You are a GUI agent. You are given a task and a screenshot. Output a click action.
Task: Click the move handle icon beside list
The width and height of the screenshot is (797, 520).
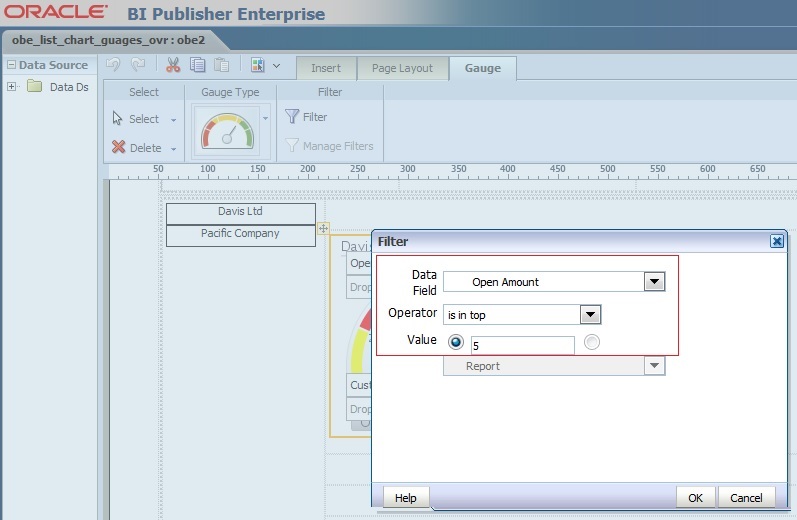323,228
